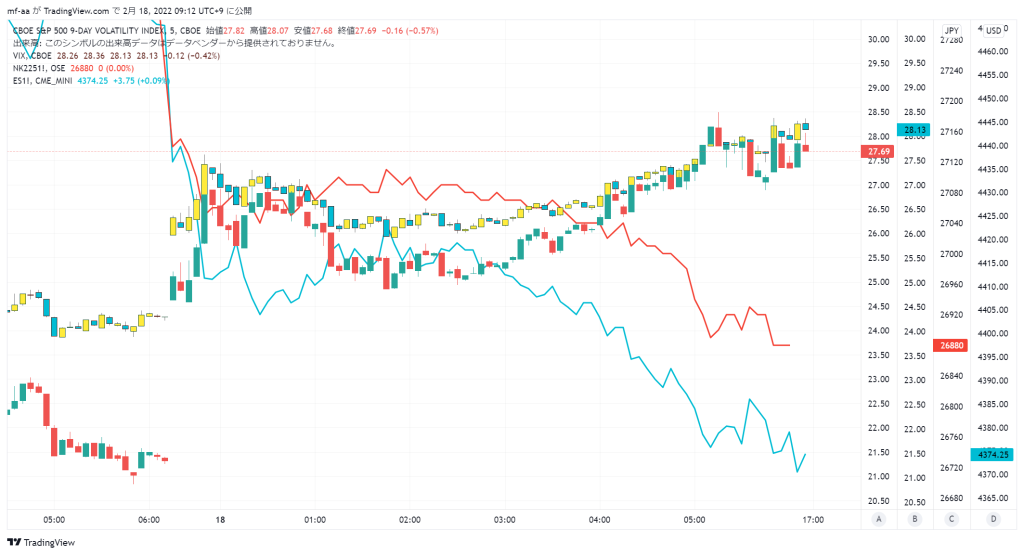Click the 26720 tick on the JPY scale
Screen dimensions: 1024x555
click(952, 468)
